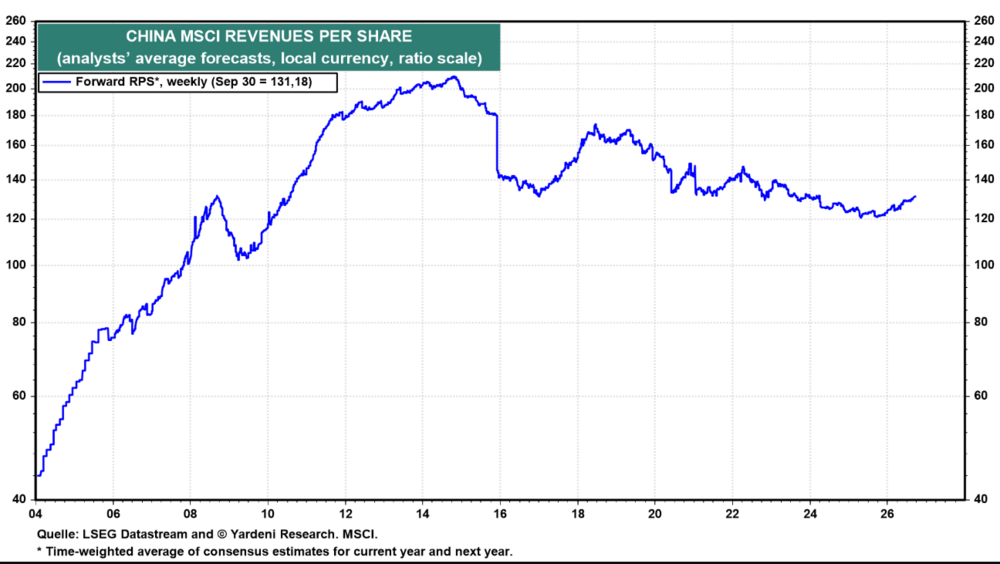Viewport: 1000px width, 564px height.
Task: Click the green chart title banner
Action: pyautogui.click(x=268, y=47)
